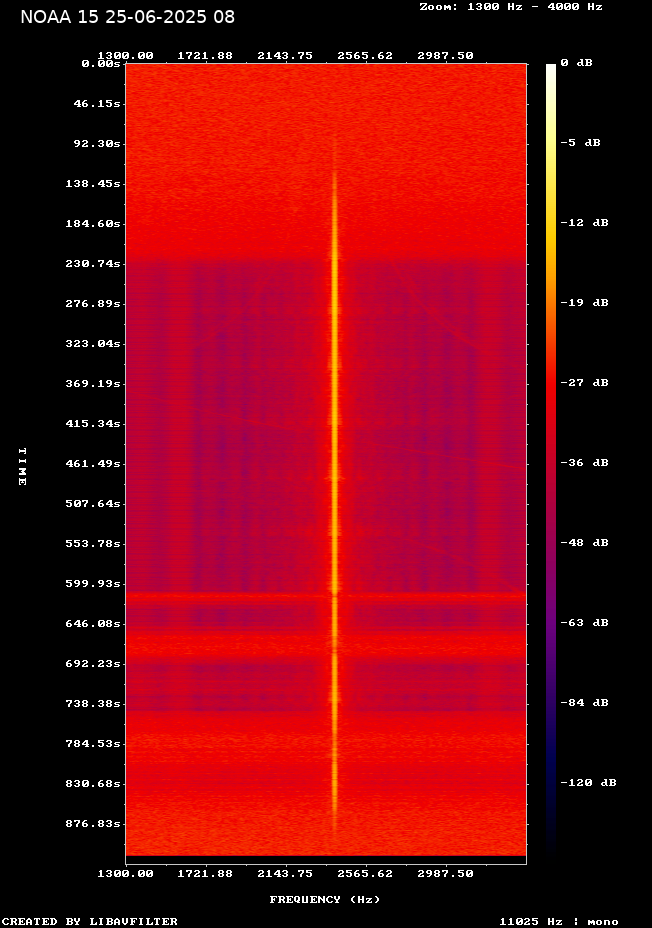The height and width of the screenshot is (928, 652).
Task: Click the 11025 Hz | mono caption
Action: point(559,921)
